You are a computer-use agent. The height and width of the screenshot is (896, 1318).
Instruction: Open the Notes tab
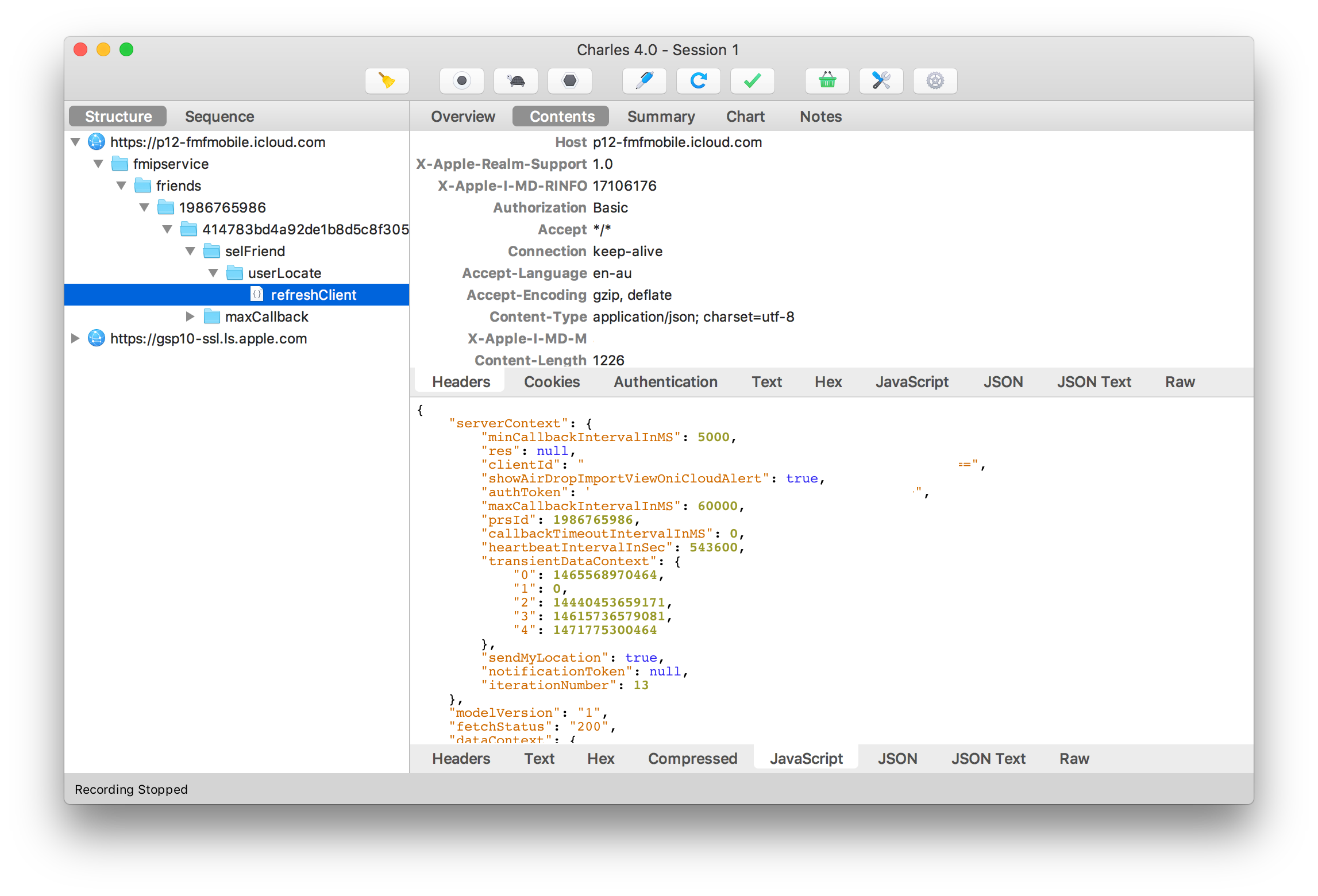pos(820,117)
